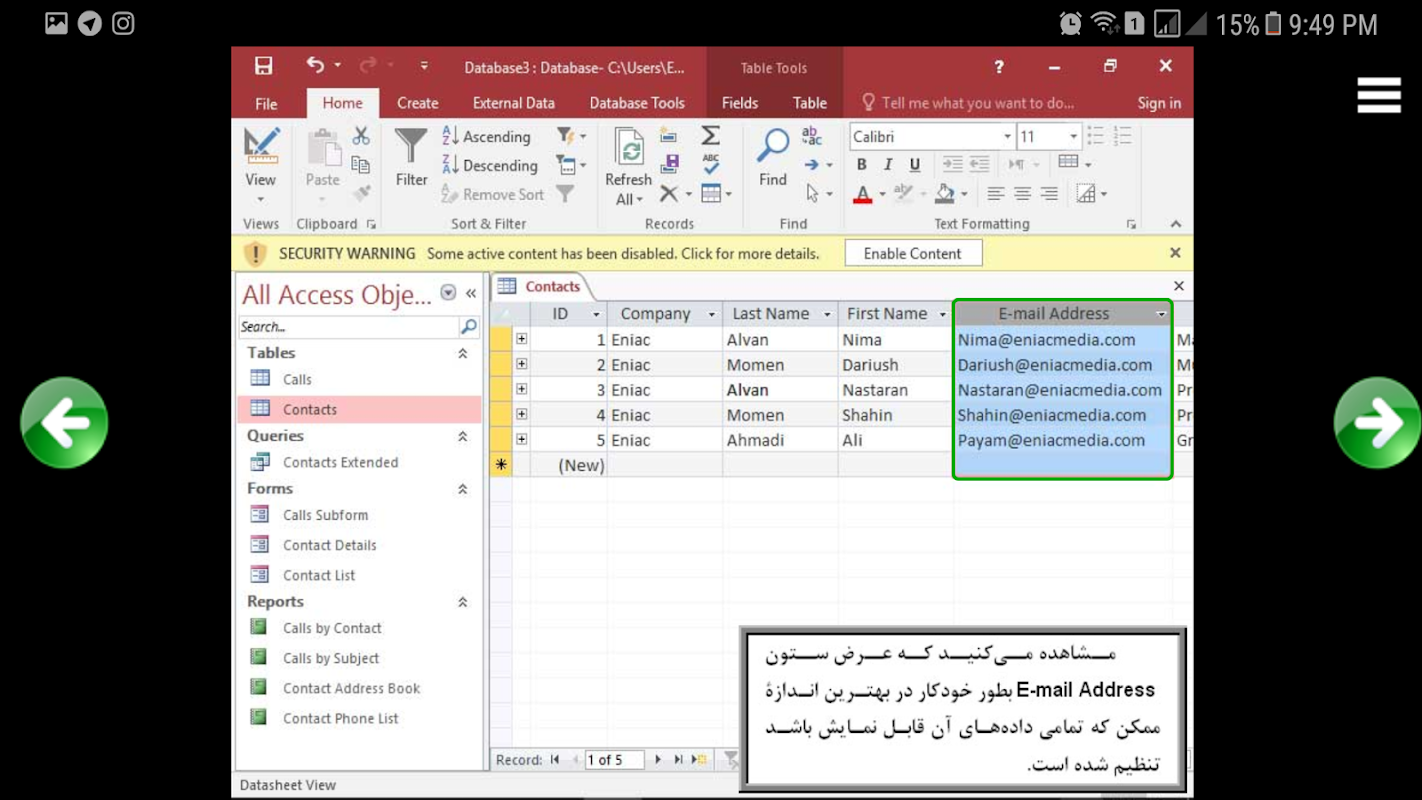Open the font size 11 dropdown
The height and width of the screenshot is (800, 1422).
tap(1073, 137)
